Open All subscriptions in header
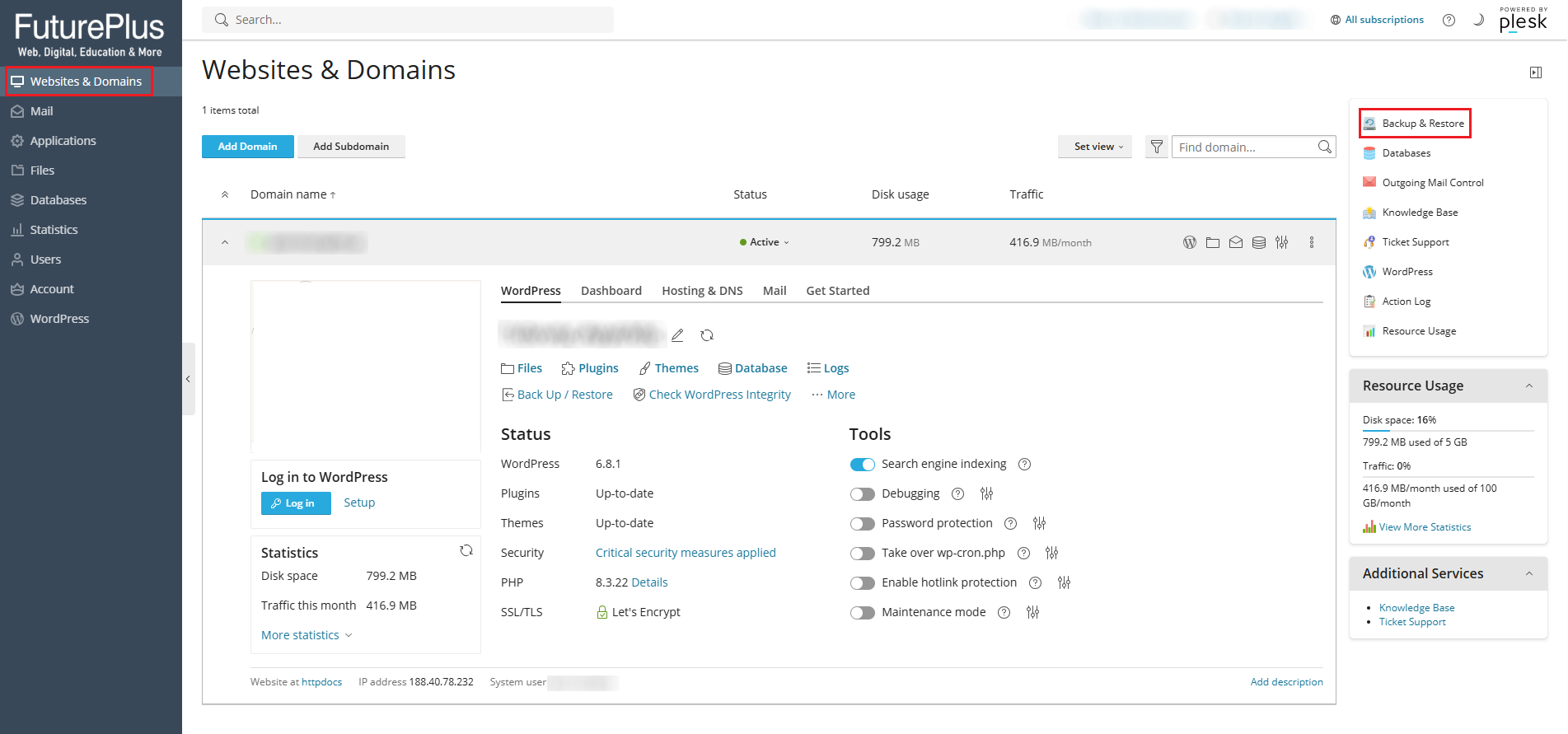1568x734 pixels. 1377,20
